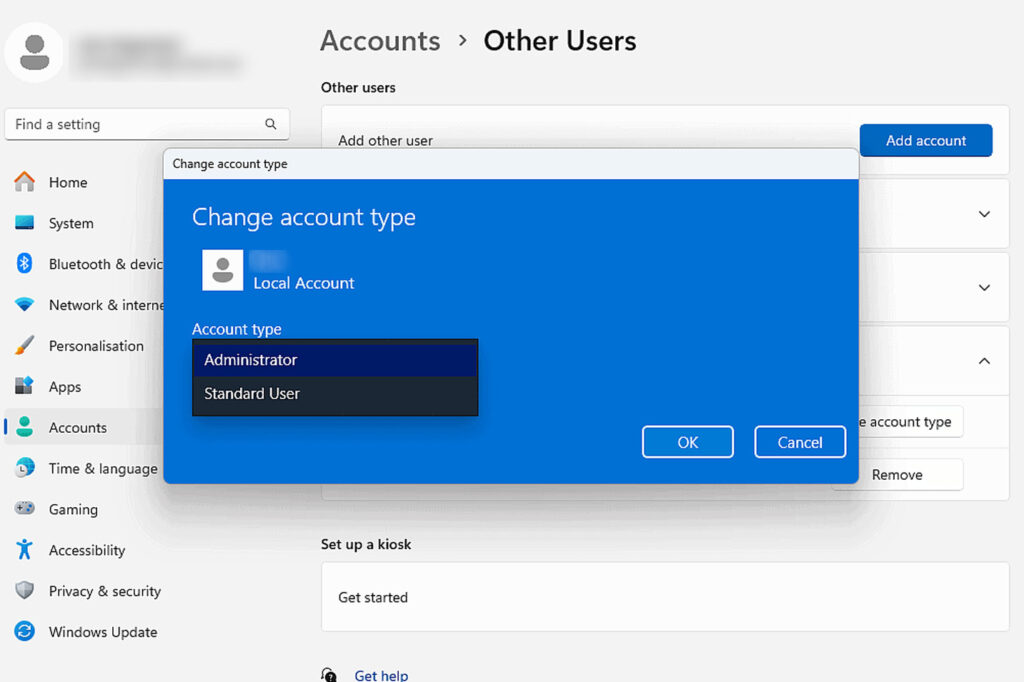Viewport: 1024px width, 682px height.
Task: Click the Account type label
Action: click(236, 329)
